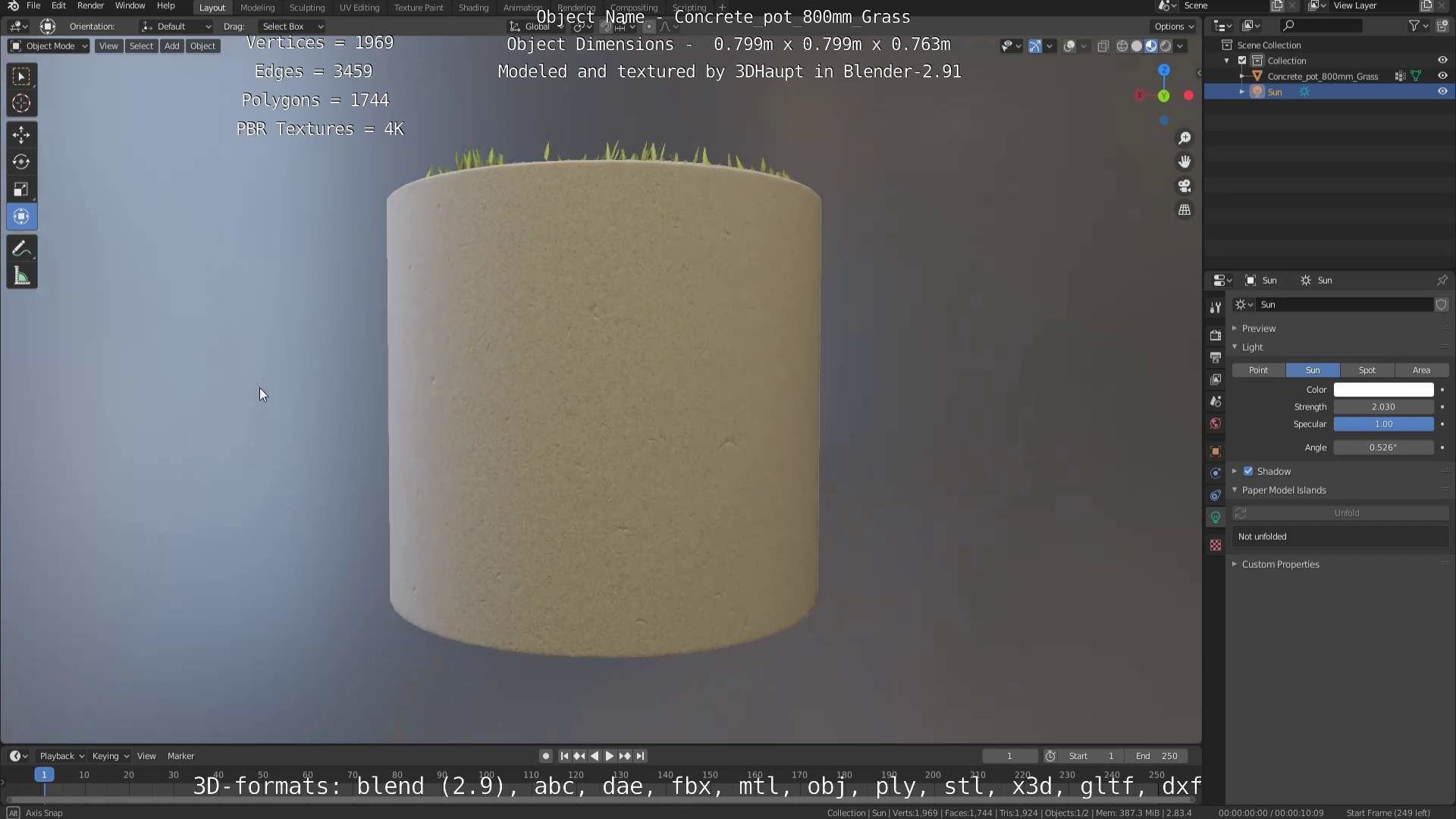1456x819 pixels.
Task: Activate the Annotate pencil tool
Action: pos(21,249)
